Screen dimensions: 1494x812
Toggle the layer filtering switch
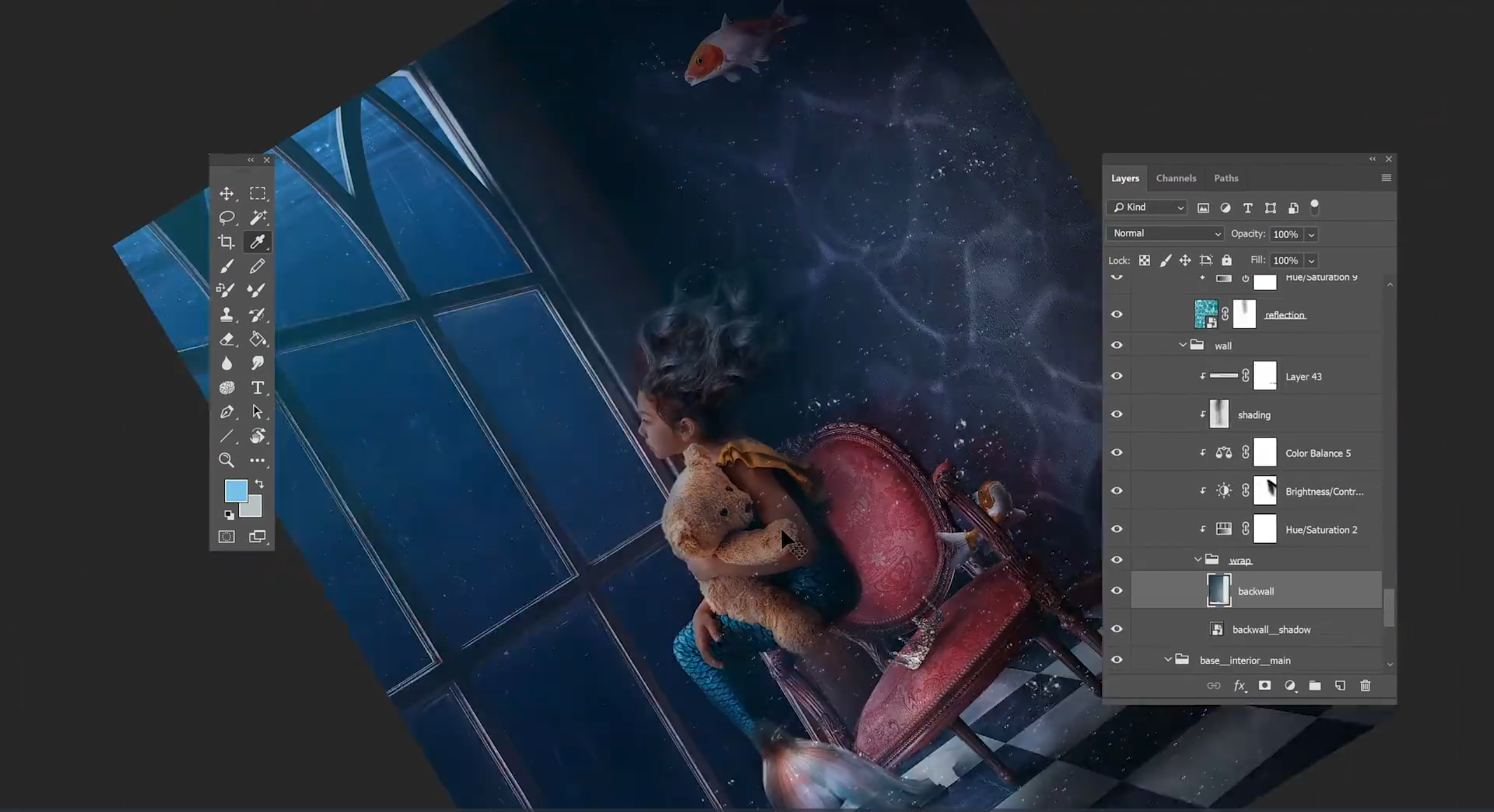coord(1314,207)
